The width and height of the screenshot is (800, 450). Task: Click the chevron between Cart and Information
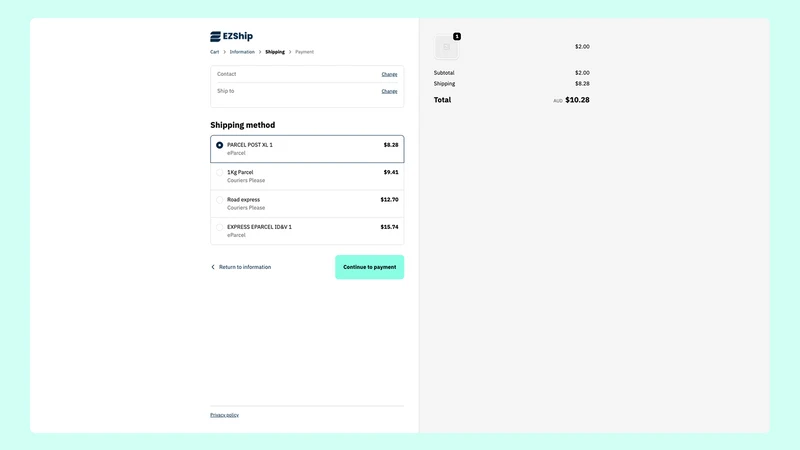224,52
